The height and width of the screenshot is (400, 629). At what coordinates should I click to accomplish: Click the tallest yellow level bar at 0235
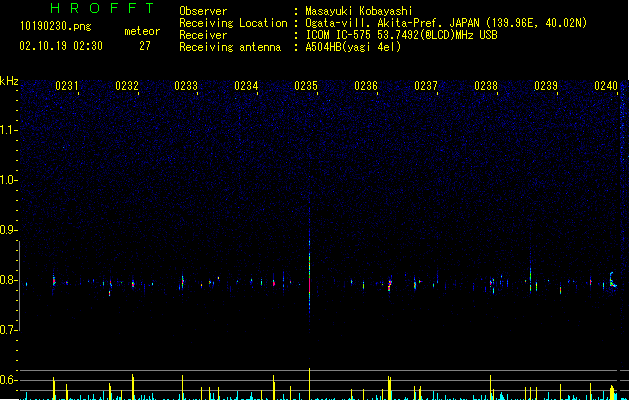point(309,384)
